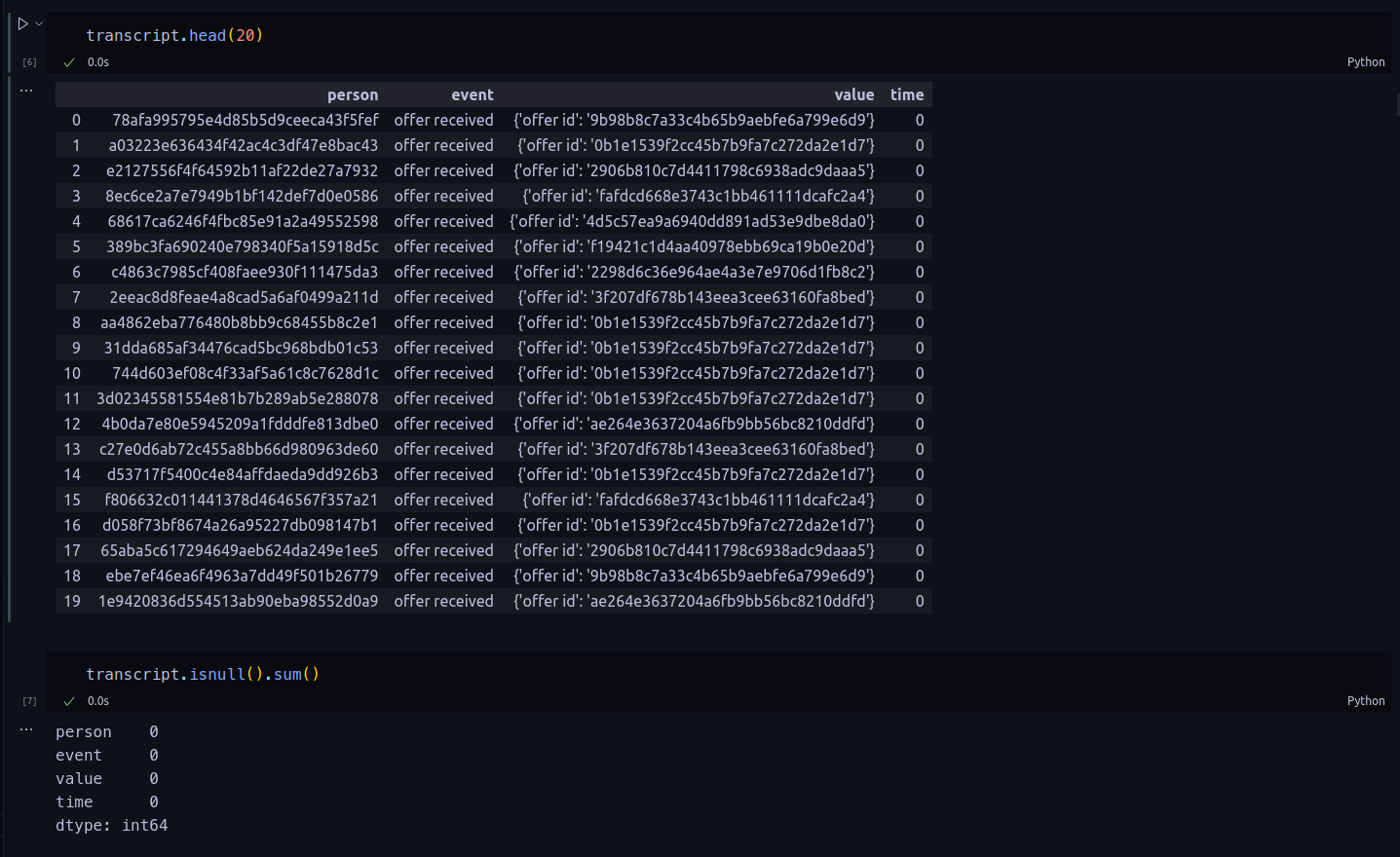Select person cell d058f73bf8674a26a95227db098147b1
1400x857 pixels.
(x=240, y=525)
